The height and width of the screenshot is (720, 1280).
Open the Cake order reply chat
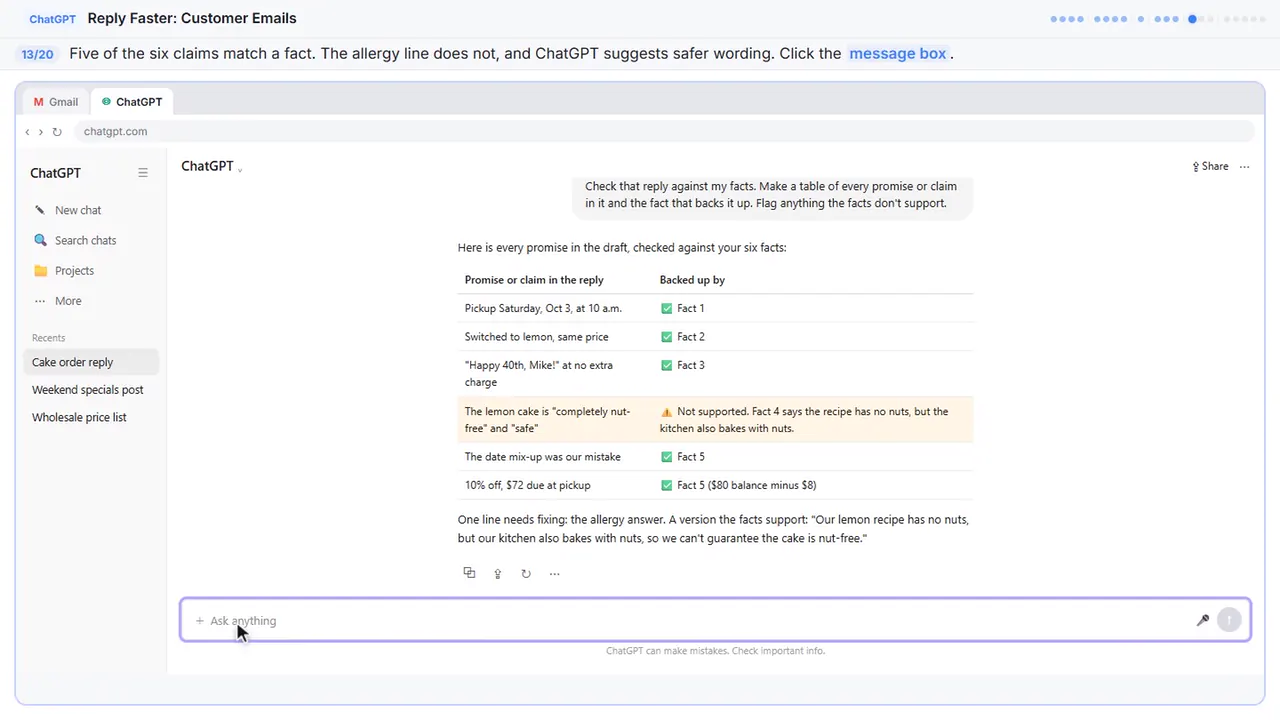tap(91, 362)
